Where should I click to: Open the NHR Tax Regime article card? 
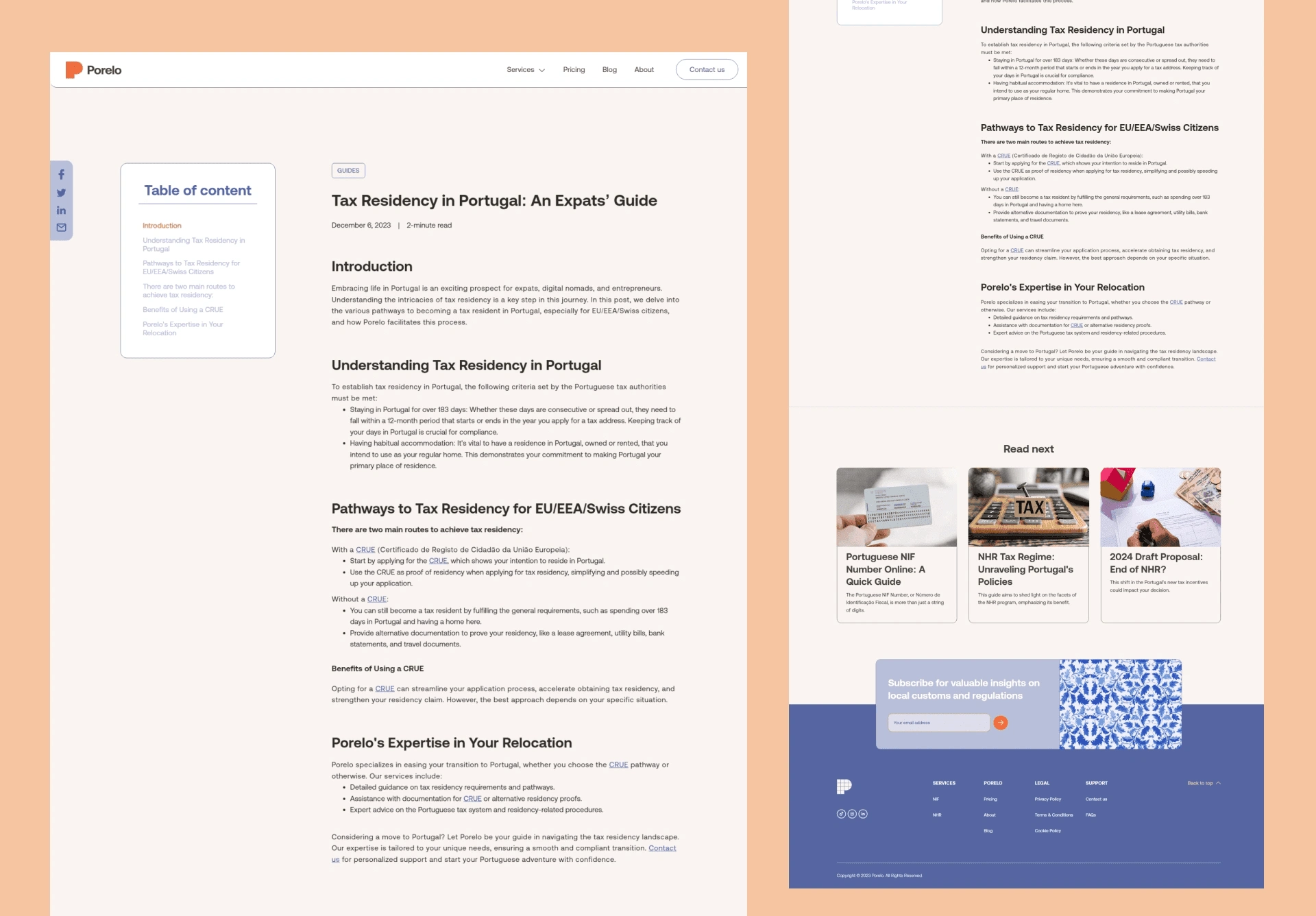coord(1028,545)
